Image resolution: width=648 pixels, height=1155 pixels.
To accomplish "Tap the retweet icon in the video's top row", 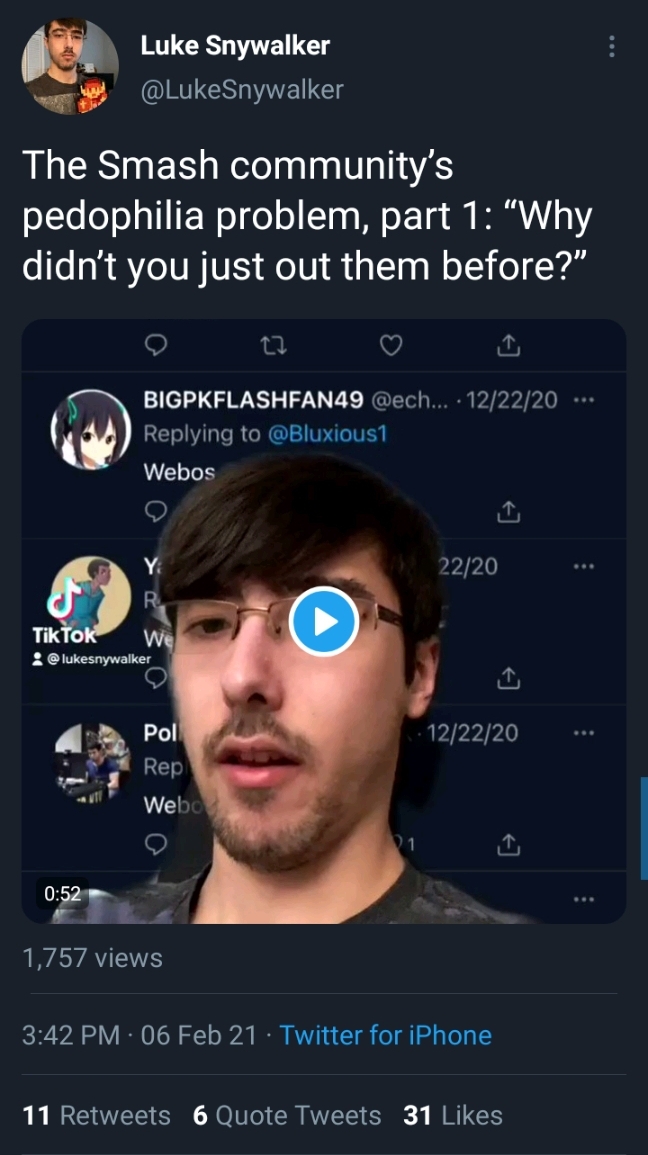I will [x=273, y=345].
